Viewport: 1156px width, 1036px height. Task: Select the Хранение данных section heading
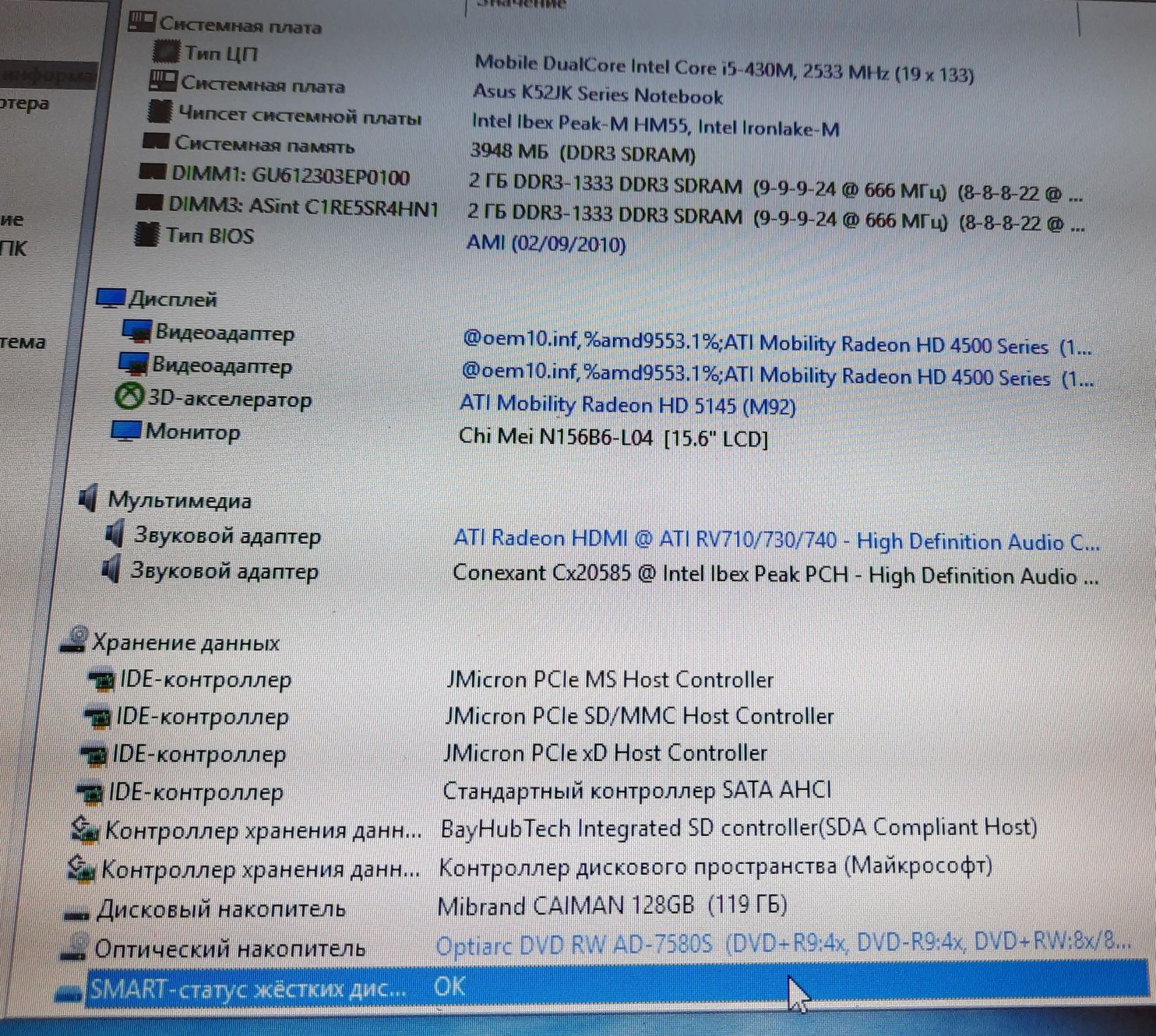tap(185, 643)
